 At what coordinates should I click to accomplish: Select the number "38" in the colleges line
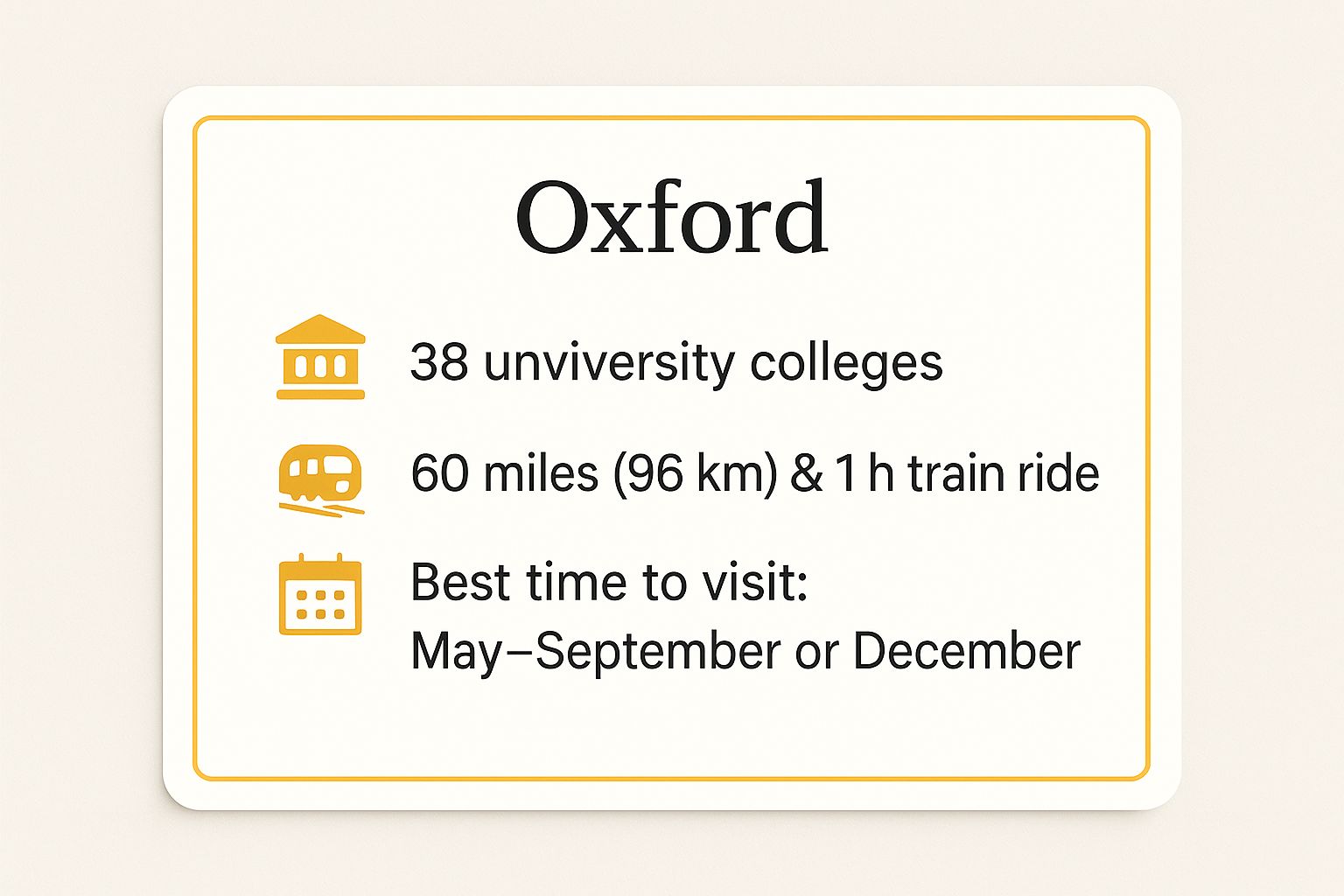click(x=438, y=361)
